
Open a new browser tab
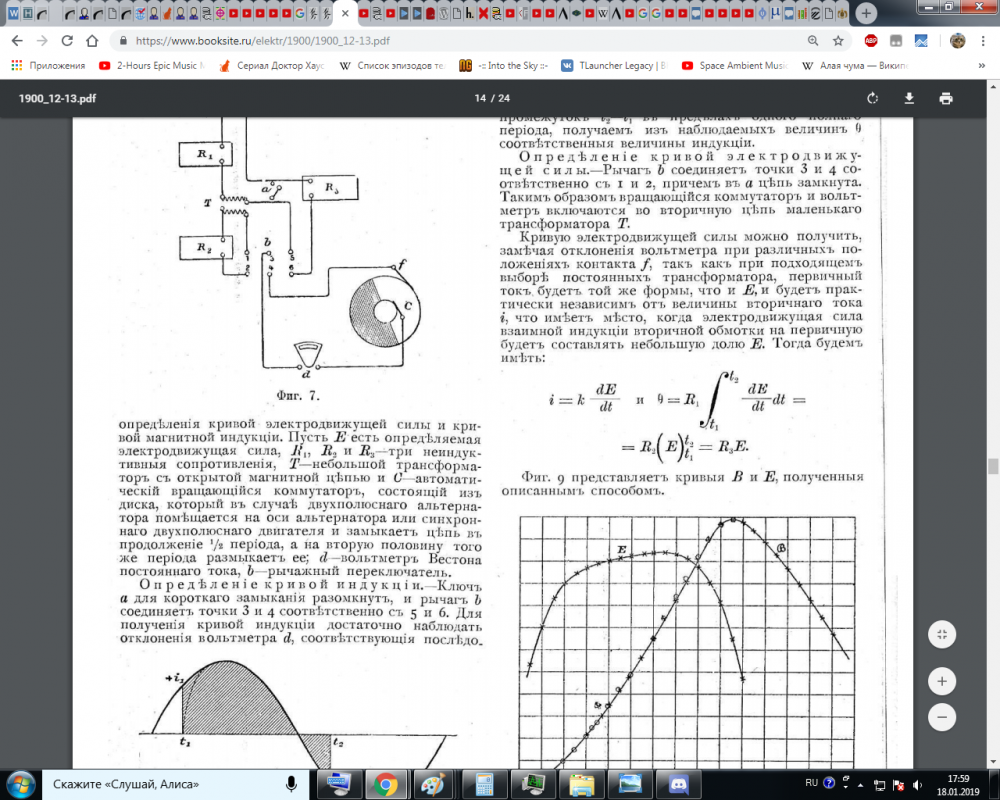(x=866, y=13)
